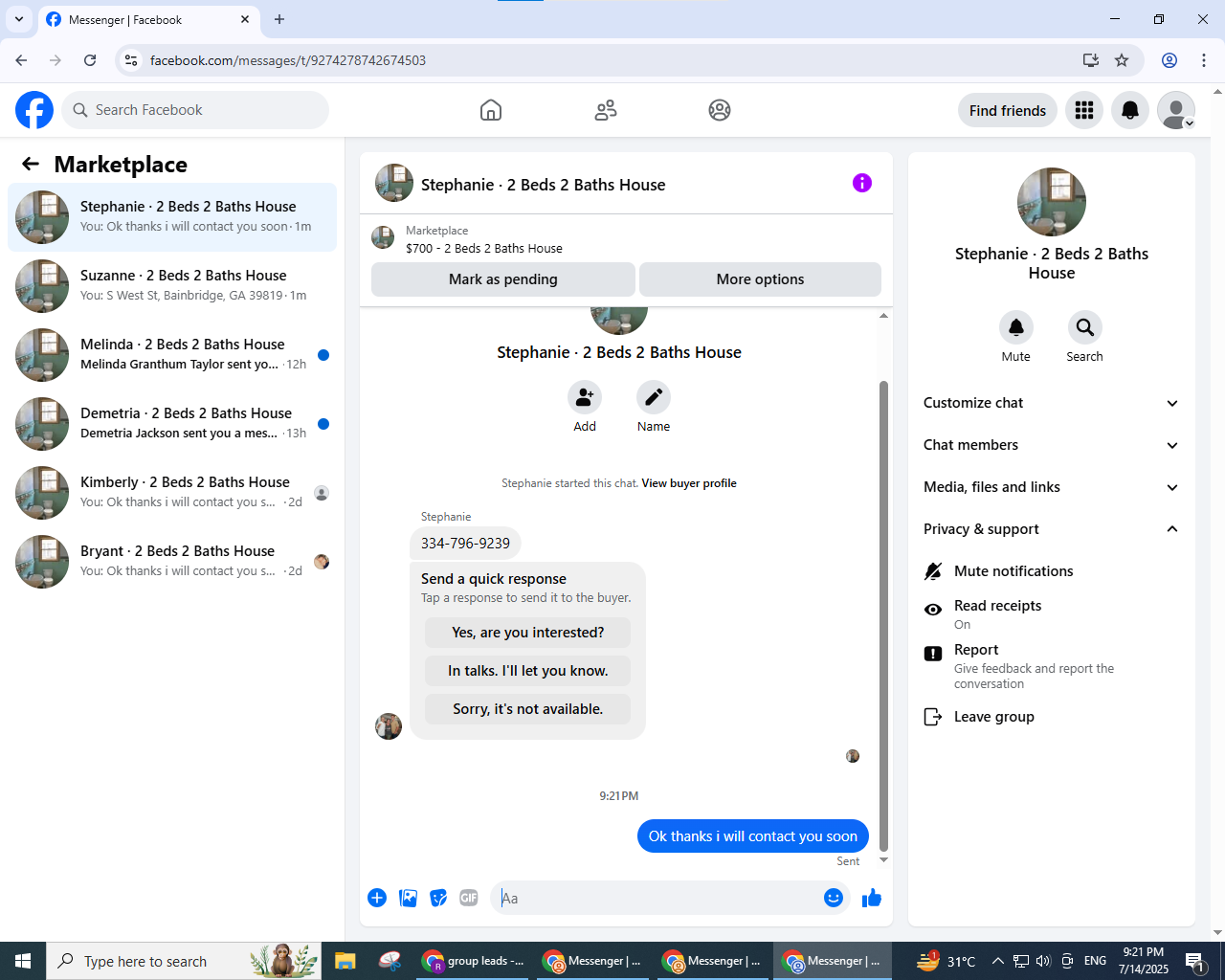Reload the page in browser
Viewport: 1225px width, 980px height.
90,60
